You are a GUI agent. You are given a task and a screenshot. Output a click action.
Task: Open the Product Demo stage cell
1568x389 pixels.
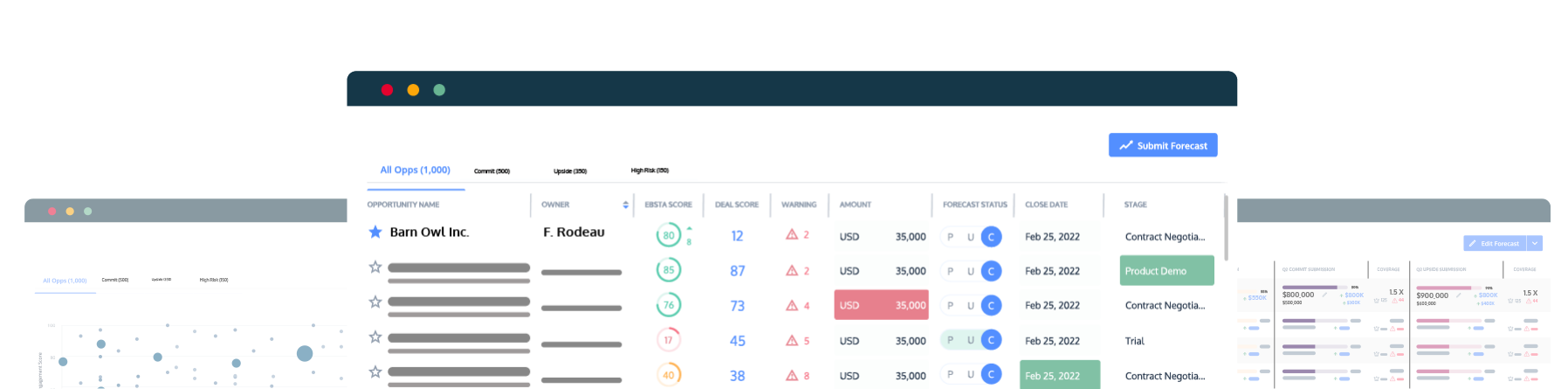[x=1166, y=271]
